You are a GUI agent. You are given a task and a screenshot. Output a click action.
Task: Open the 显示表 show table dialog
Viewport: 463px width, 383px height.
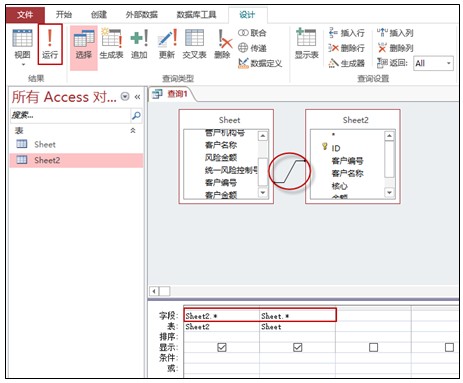[306, 44]
